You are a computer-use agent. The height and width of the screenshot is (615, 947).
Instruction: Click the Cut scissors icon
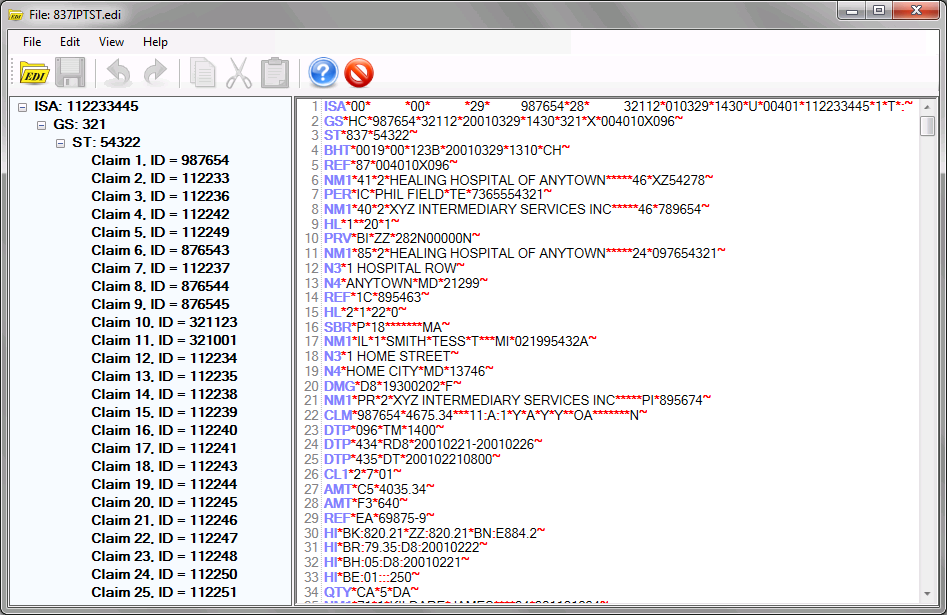(238, 73)
